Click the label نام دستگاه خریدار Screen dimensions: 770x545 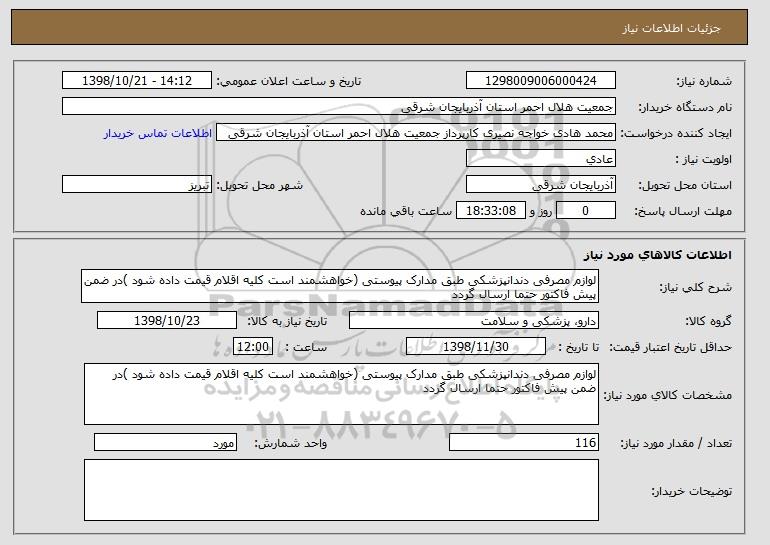[x=685, y=108]
